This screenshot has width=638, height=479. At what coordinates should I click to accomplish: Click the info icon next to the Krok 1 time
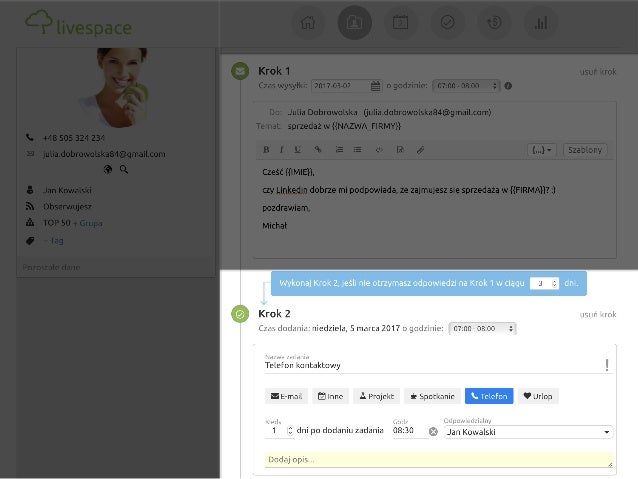508,86
